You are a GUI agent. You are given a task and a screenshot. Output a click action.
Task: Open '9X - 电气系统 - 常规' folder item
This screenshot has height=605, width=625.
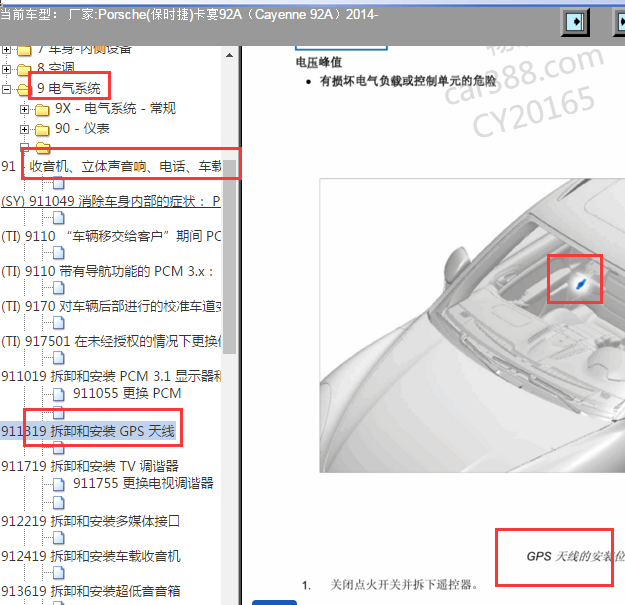point(115,108)
